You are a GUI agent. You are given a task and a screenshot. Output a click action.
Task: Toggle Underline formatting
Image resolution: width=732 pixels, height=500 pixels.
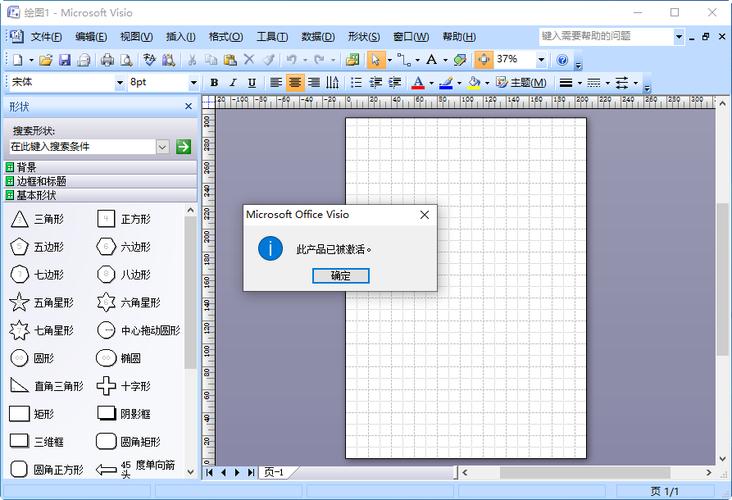coord(252,83)
